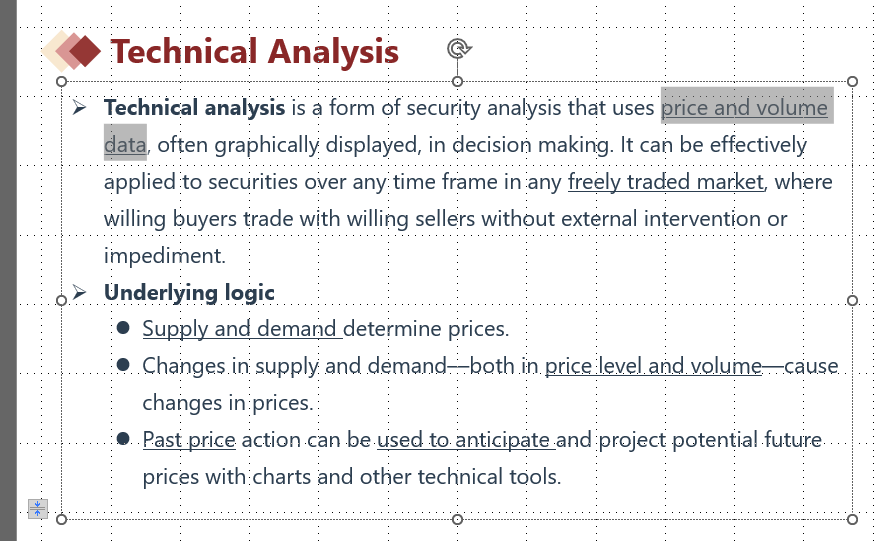The height and width of the screenshot is (541, 874).
Task: Click the underlined 'Past price' text
Action: (189, 440)
